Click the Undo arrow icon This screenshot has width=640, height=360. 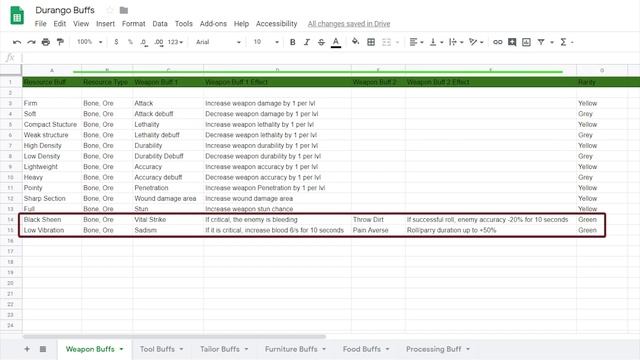click(x=17, y=42)
